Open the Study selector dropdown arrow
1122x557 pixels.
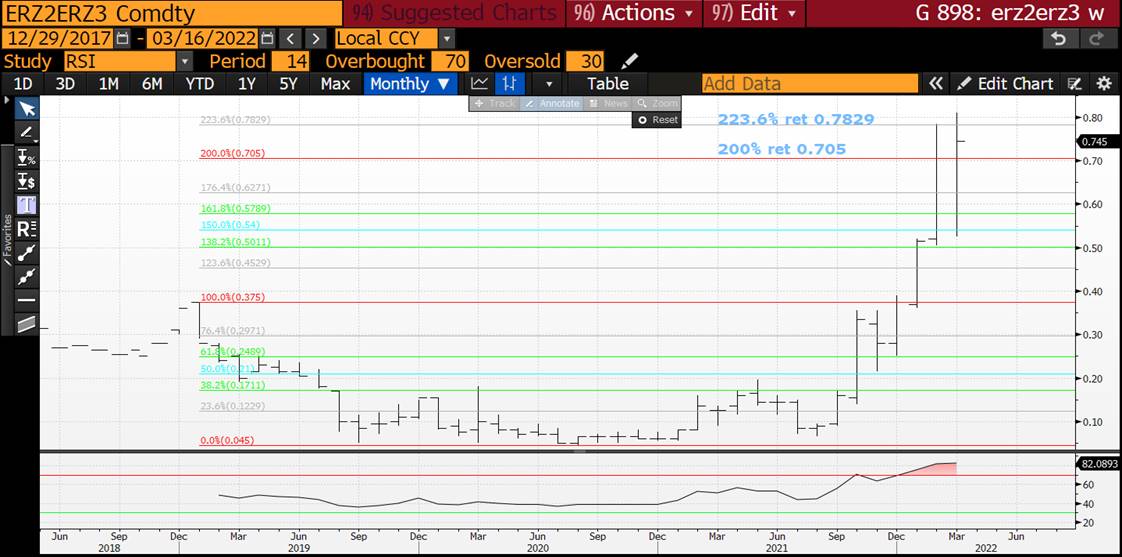(x=185, y=61)
